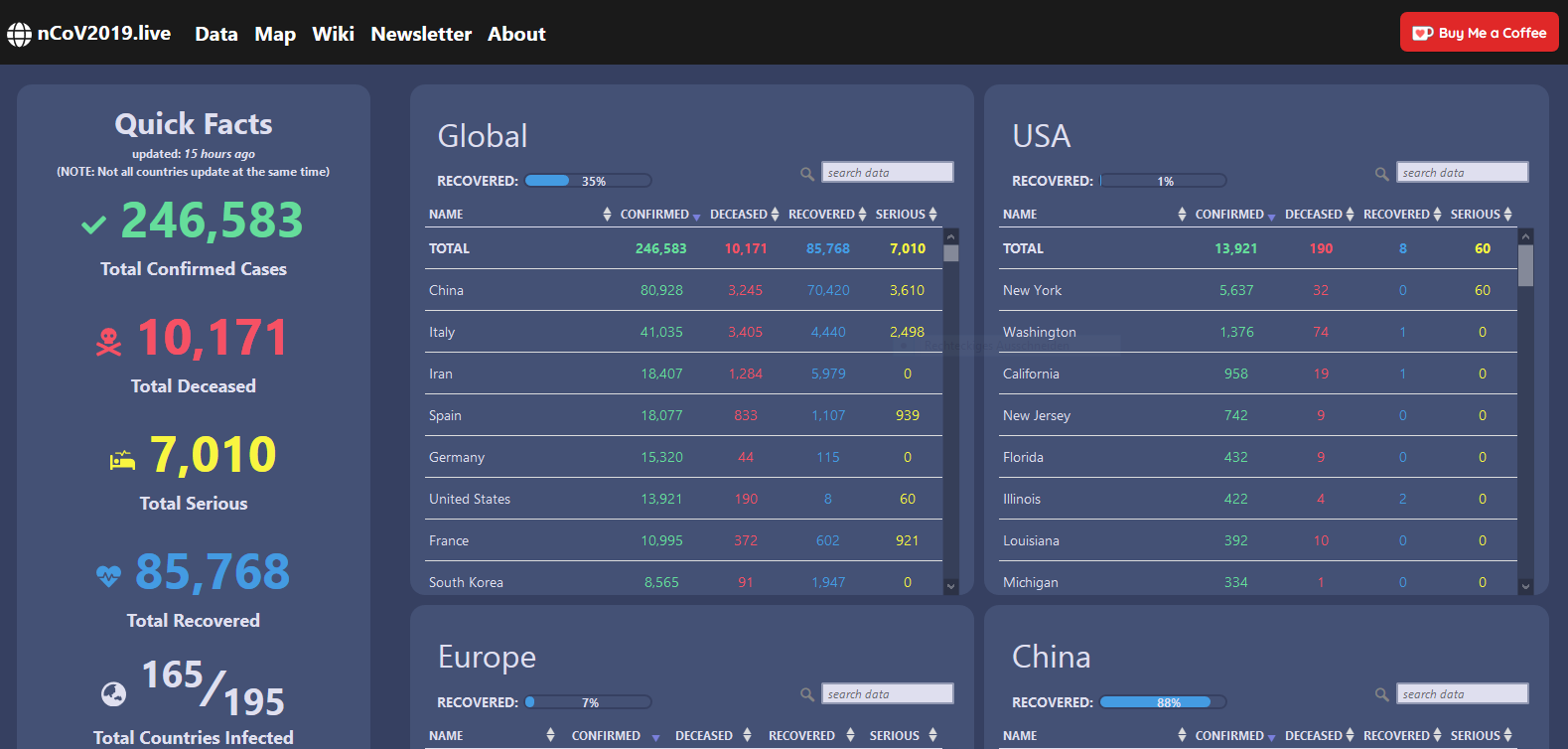
Task: Click the China RECOVERED 88% progress bar
Action: point(1163,702)
